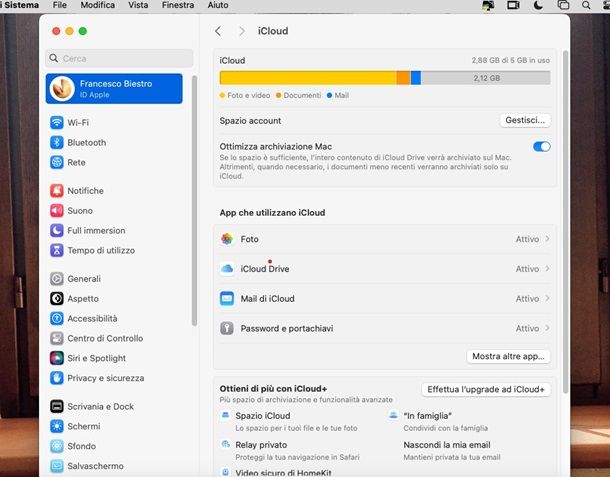Click the Relay privato icon
Viewport: 610px width, 477px height.
click(225, 444)
